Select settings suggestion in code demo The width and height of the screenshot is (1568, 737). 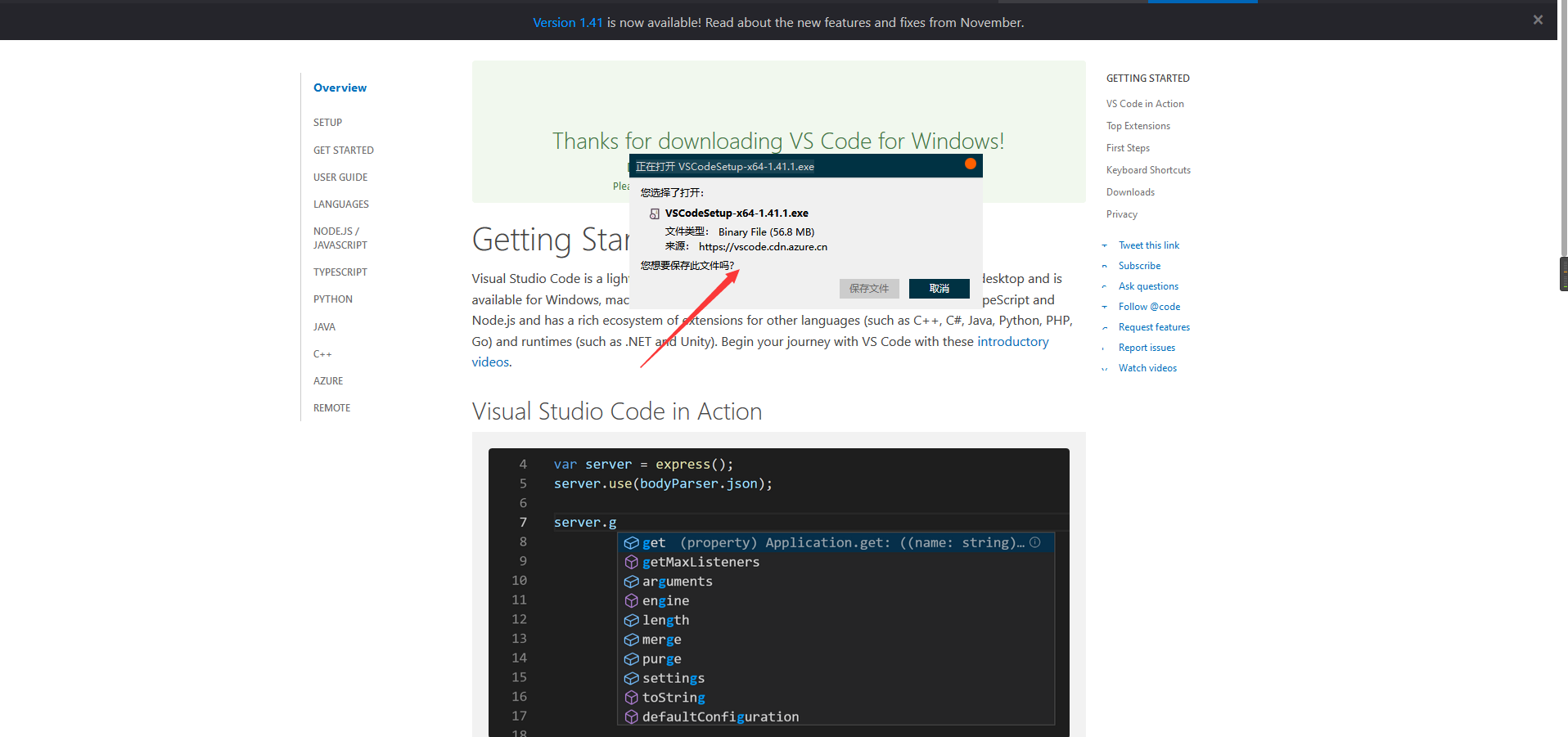tap(836, 678)
